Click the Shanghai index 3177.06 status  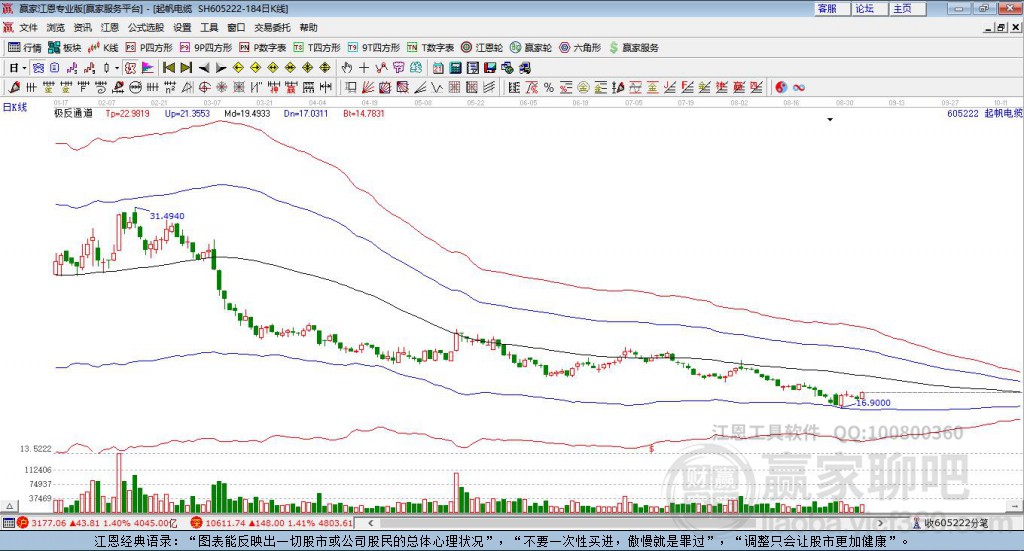(98, 523)
